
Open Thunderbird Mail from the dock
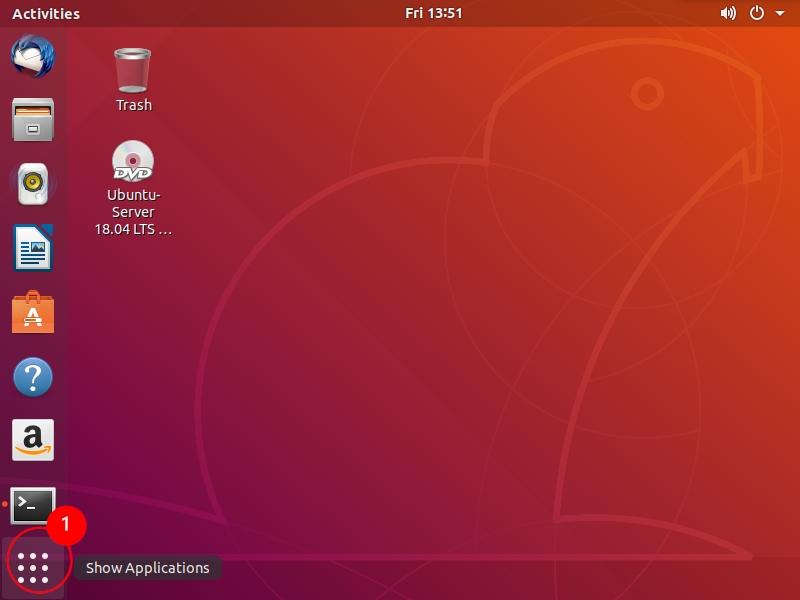pos(32,56)
